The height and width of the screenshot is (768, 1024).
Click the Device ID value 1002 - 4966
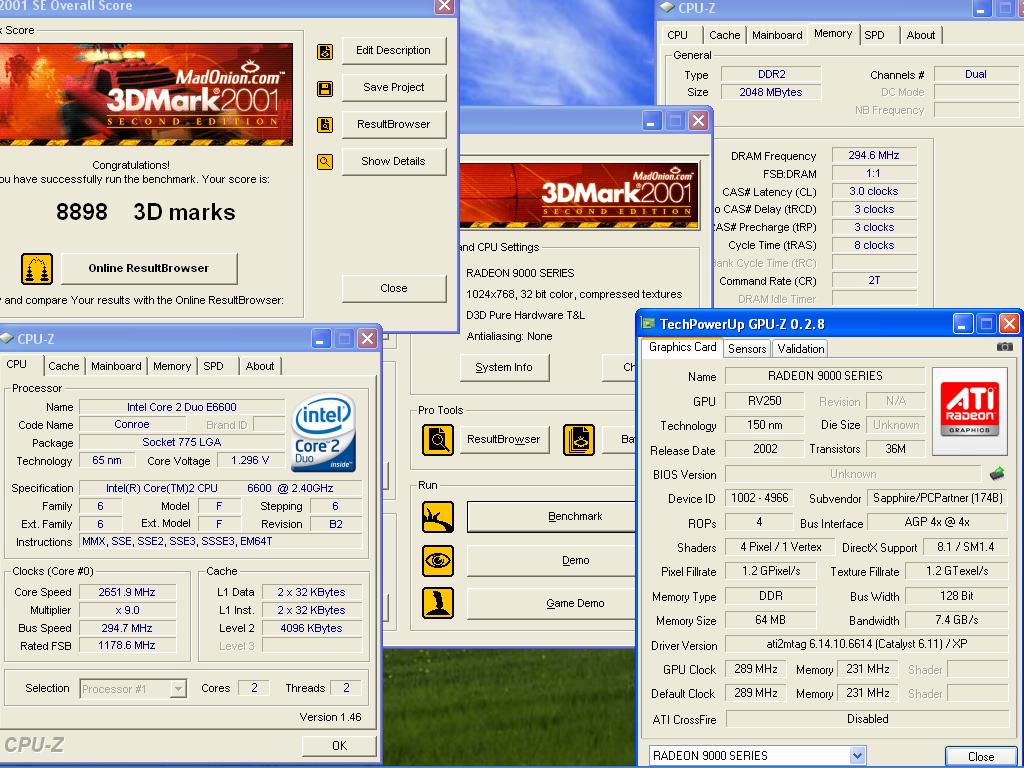point(760,498)
